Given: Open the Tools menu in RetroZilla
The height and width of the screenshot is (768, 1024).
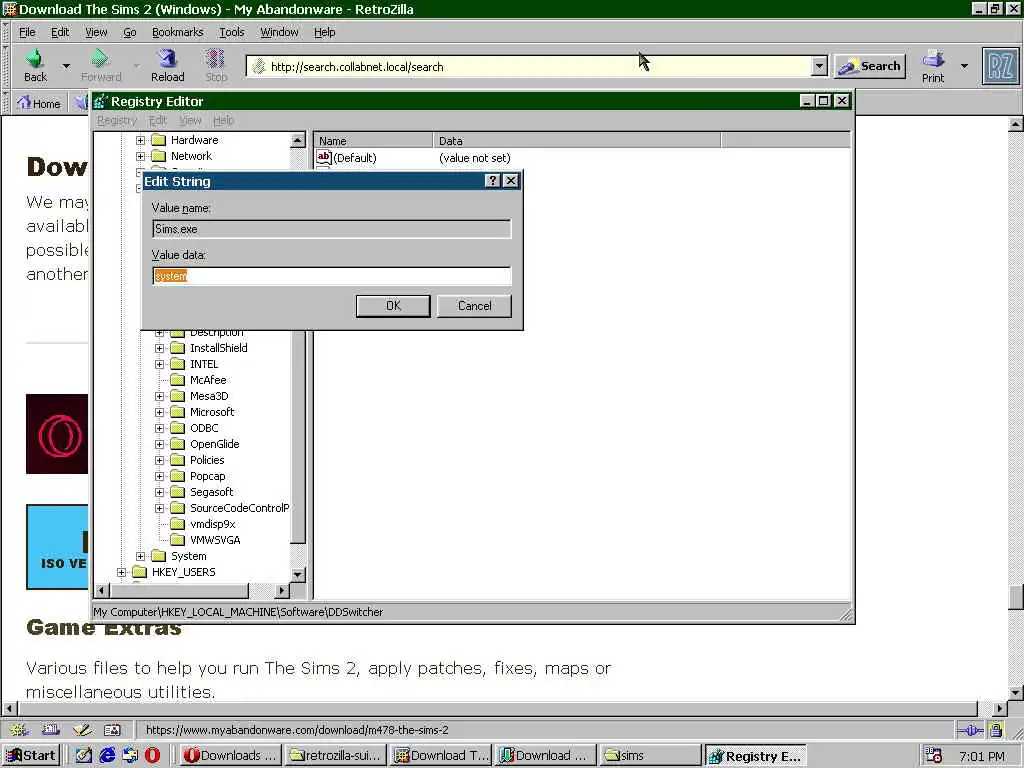Looking at the screenshot, I should 232,32.
